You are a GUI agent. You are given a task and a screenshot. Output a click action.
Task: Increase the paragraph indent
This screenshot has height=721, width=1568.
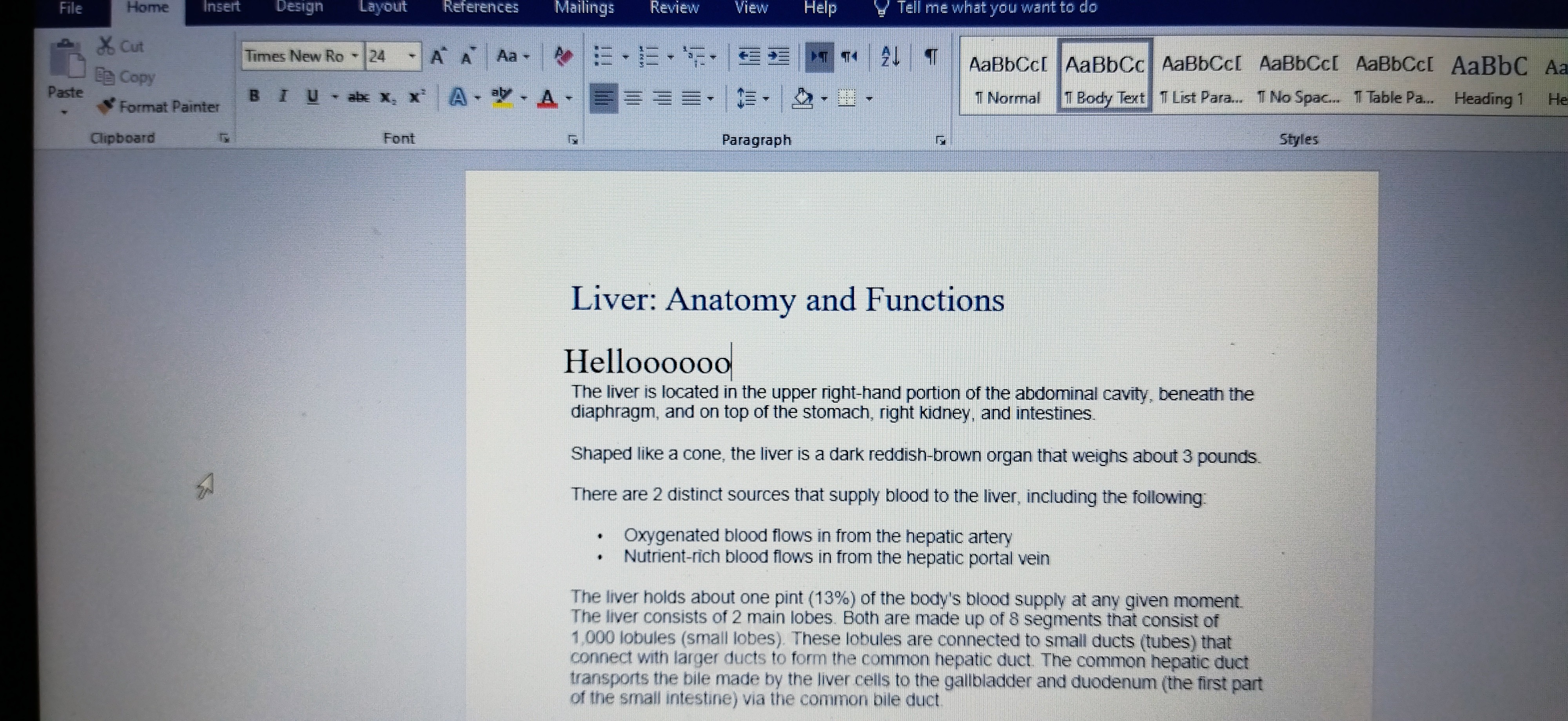click(778, 56)
